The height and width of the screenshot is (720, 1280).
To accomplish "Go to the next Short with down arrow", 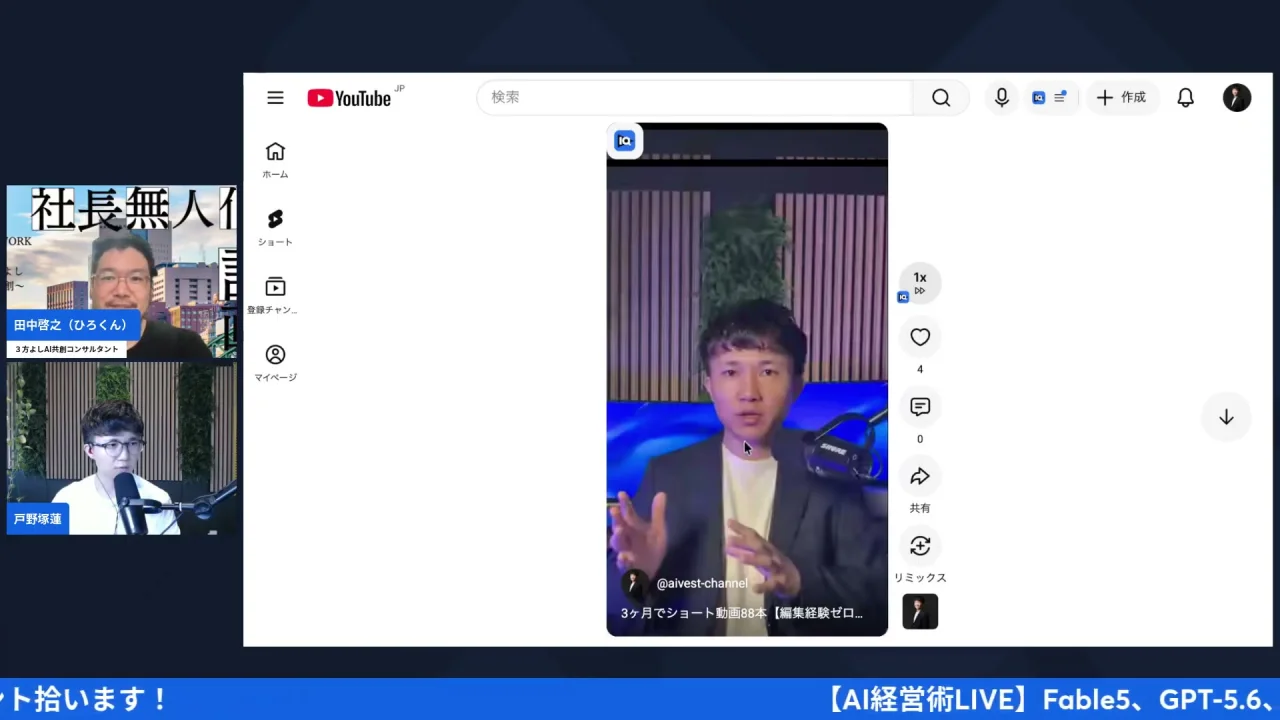I will pos(1226,418).
